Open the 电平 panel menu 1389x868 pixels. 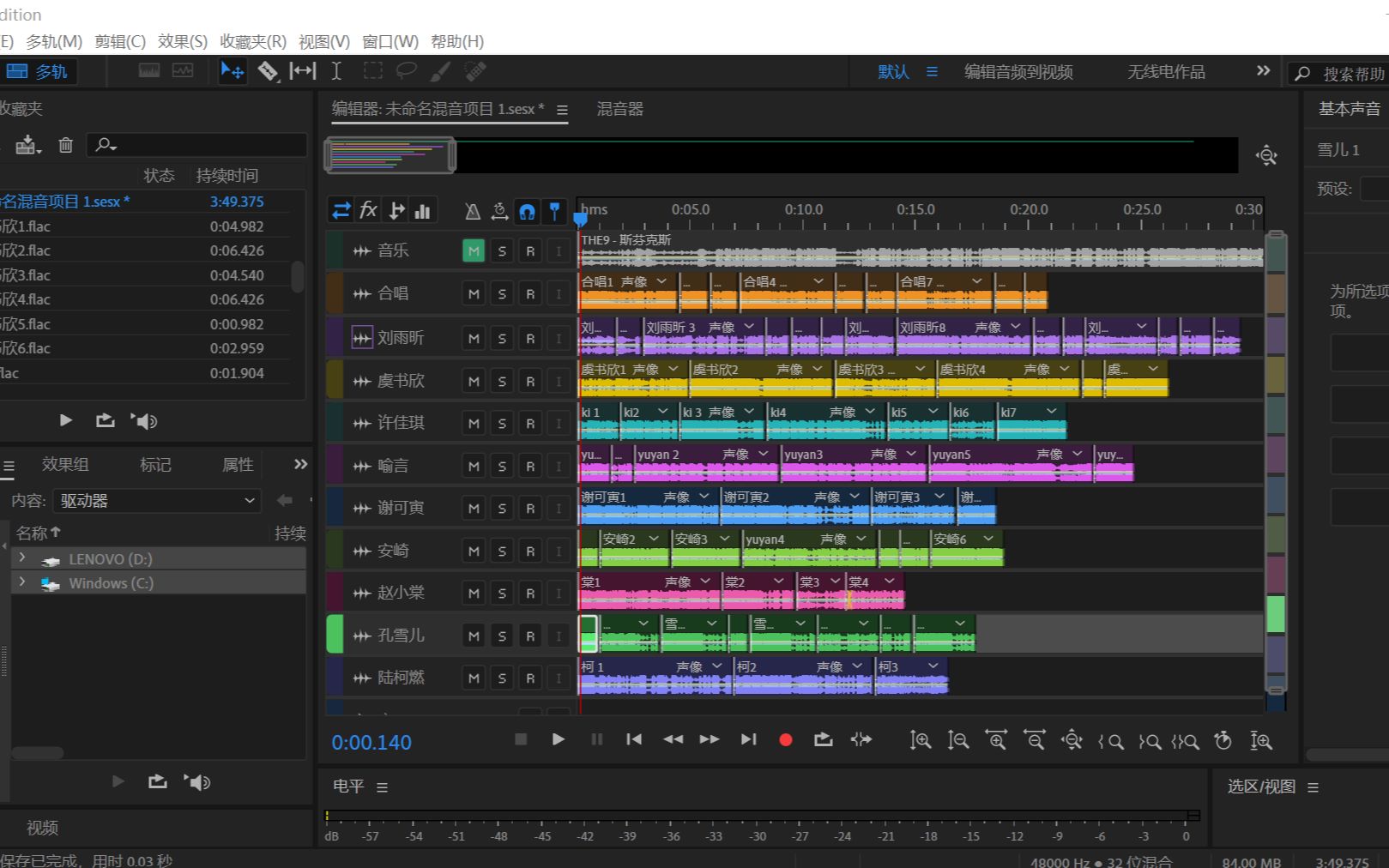click(x=382, y=787)
